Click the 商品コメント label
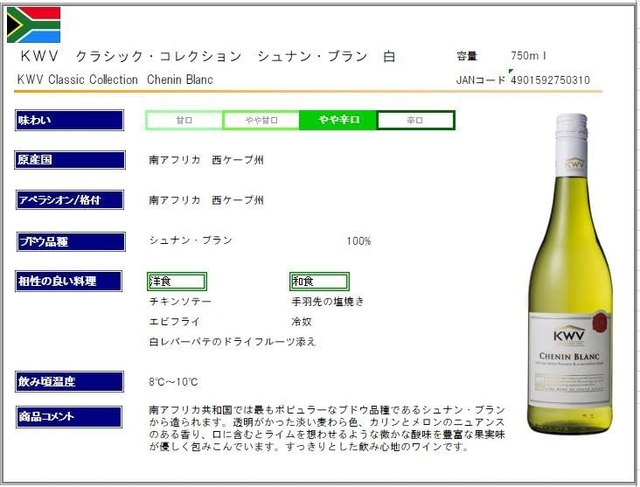The width and height of the screenshot is (640, 487). (69, 417)
